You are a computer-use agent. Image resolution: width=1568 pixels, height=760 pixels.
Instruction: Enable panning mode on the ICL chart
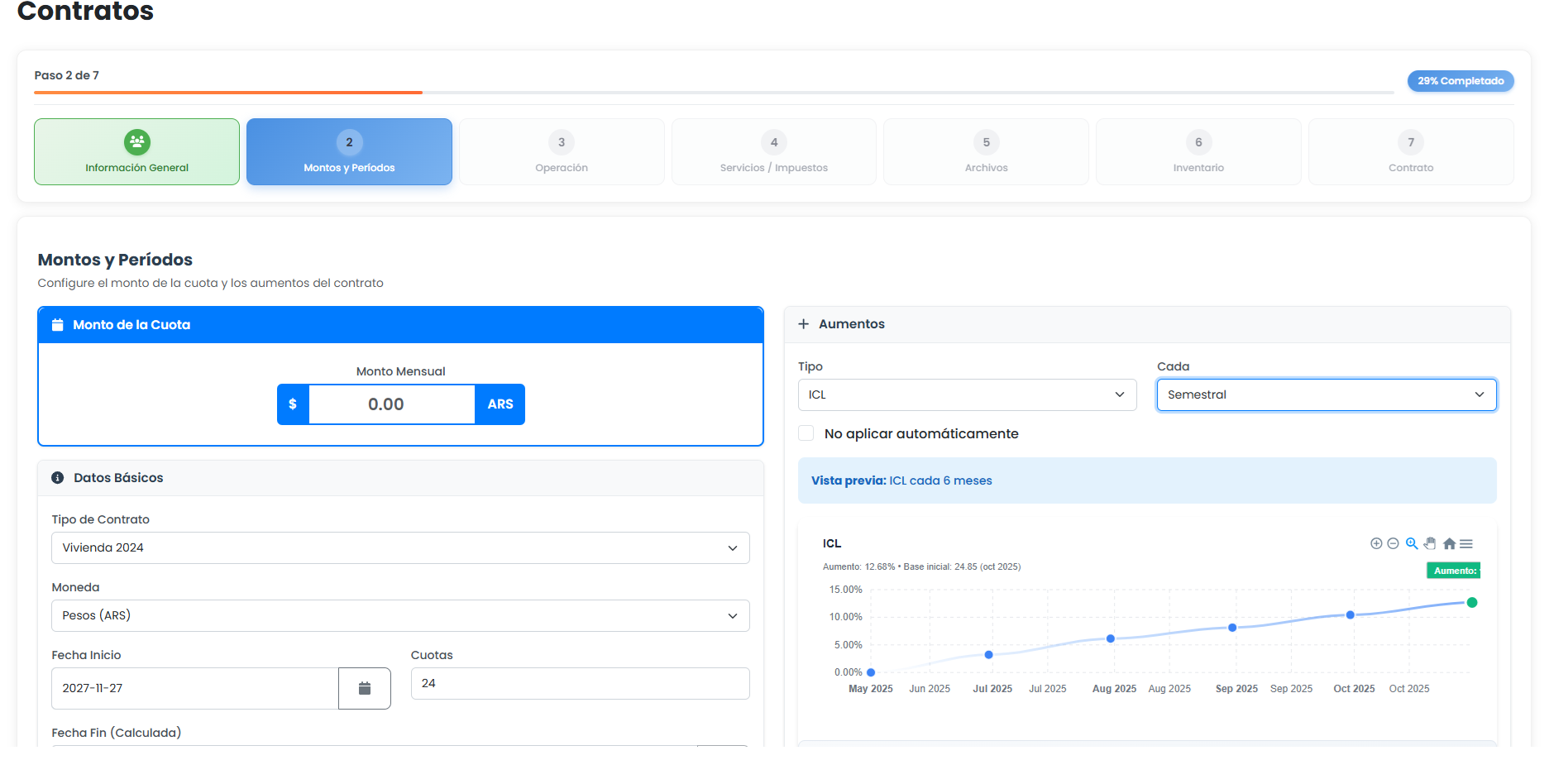(x=1430, y=543)
